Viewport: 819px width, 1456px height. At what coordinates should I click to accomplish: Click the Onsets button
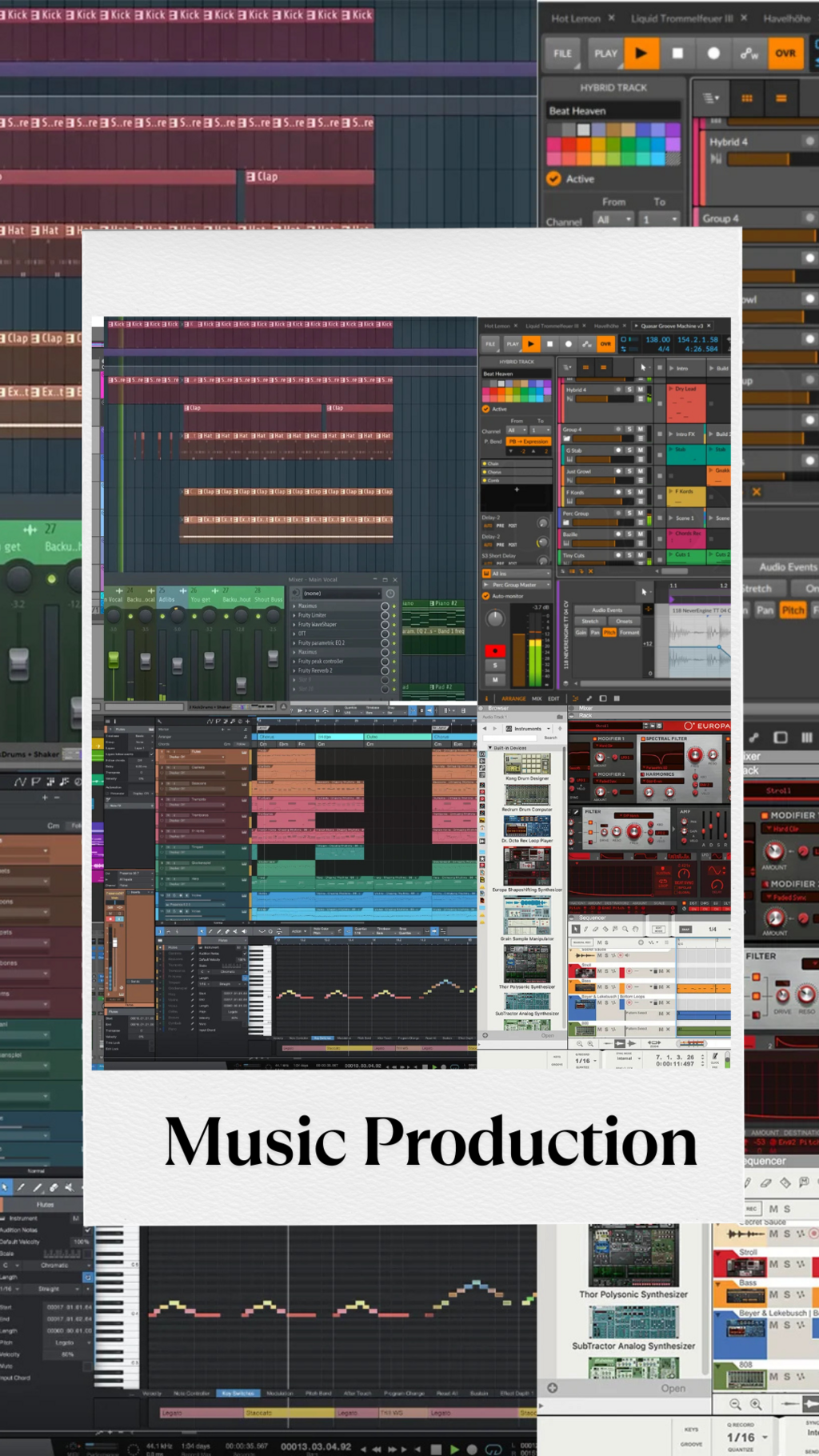[x=624, y=621]
